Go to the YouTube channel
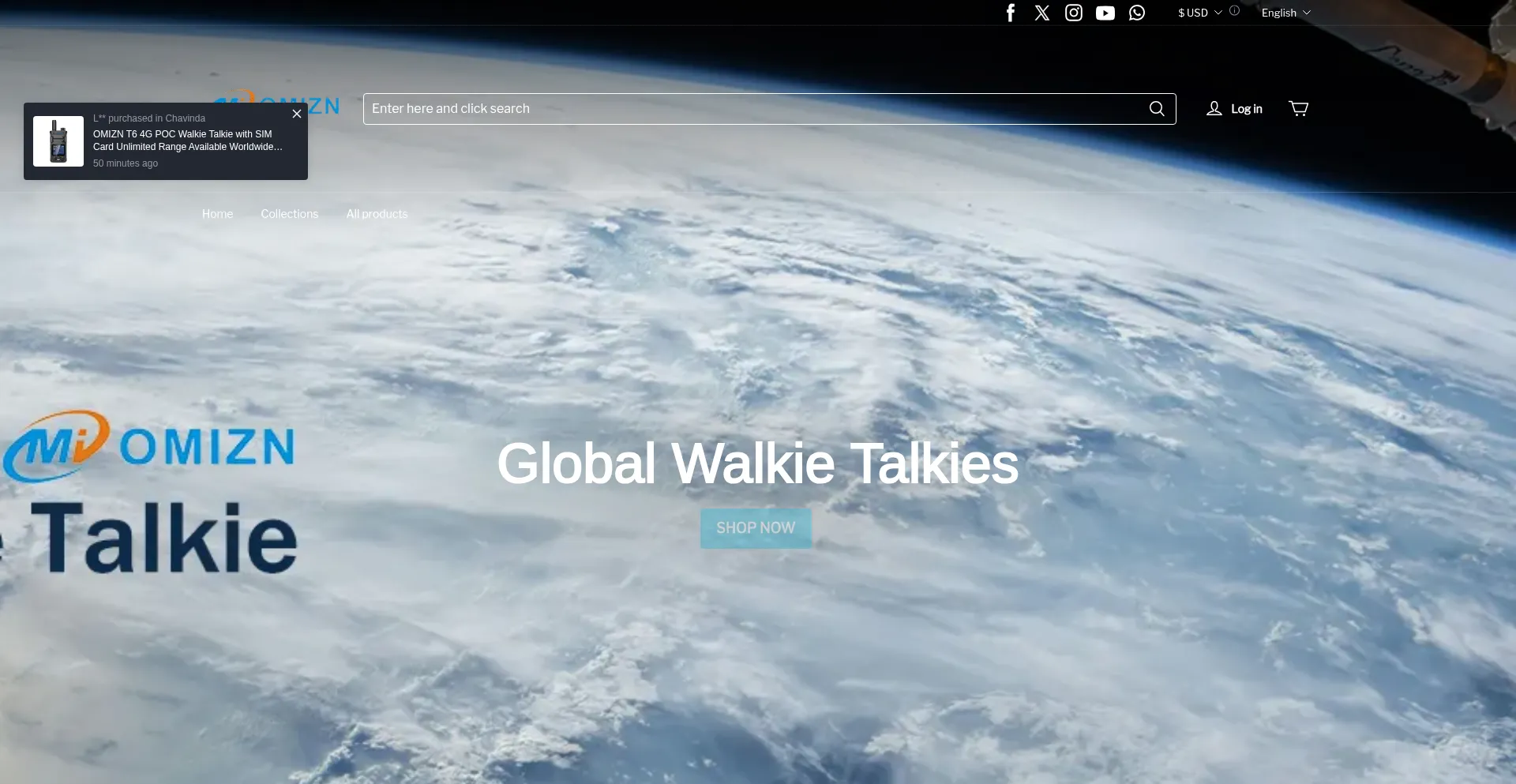Viewport: 1516px width, 784px height. pos(1105,13)
